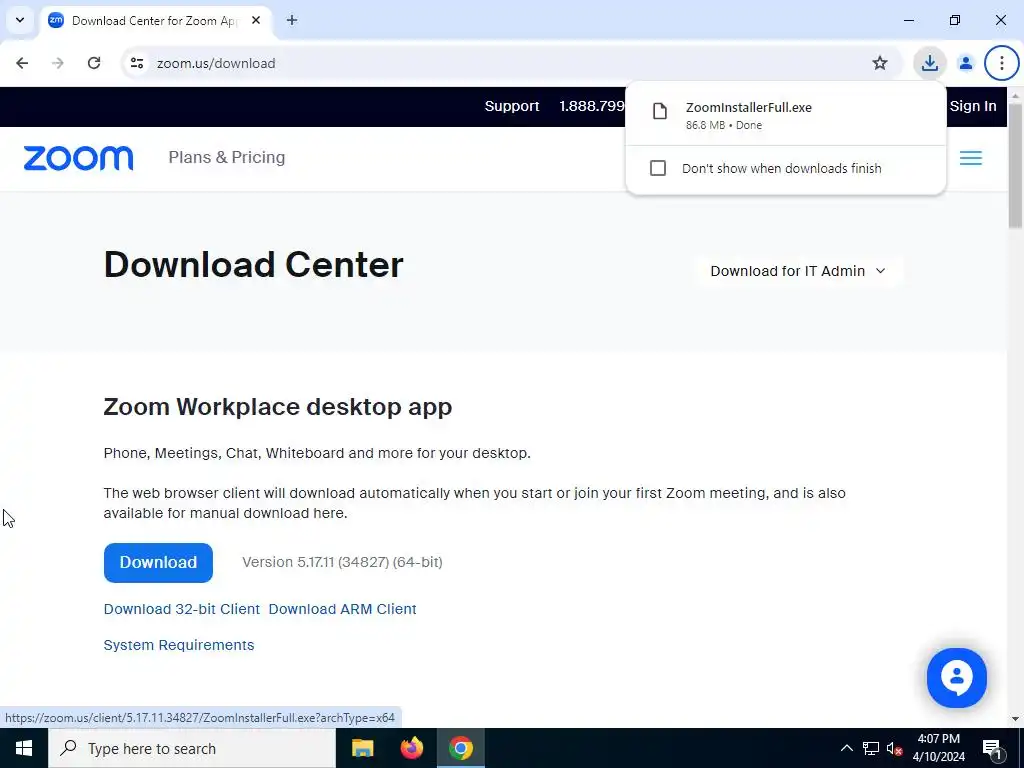Click Zoom Workplace desktop app heading
Image resolution: width=1024 pixels, height=768 pixels.
tap(278, 407)
